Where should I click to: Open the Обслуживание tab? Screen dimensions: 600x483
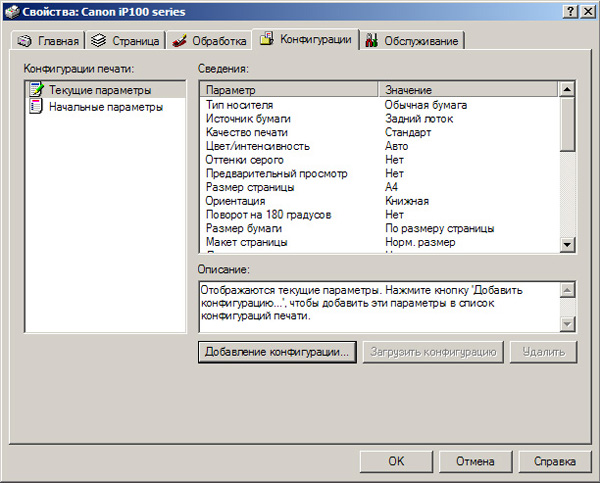pyautogui.click(x=412, y=41)
